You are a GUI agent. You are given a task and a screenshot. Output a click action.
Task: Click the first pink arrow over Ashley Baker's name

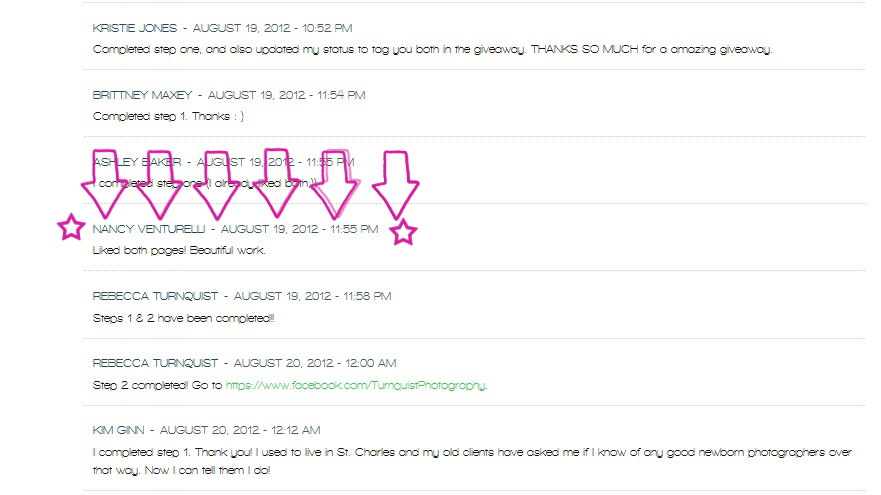pos(105,184)
